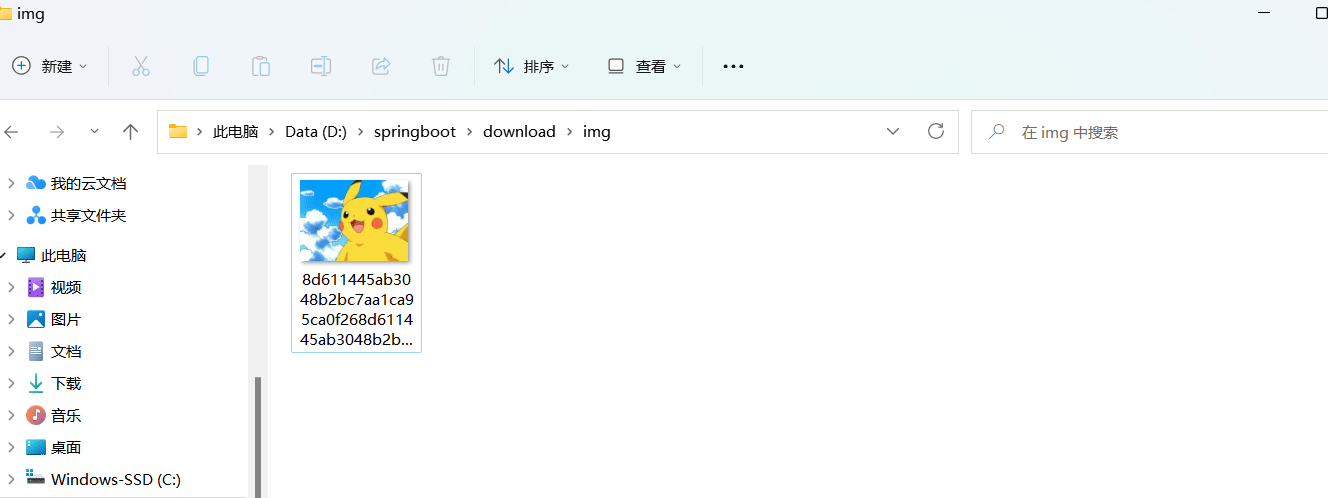
Task: Click the Copy icon in toolbar
Action: [201, 66]
